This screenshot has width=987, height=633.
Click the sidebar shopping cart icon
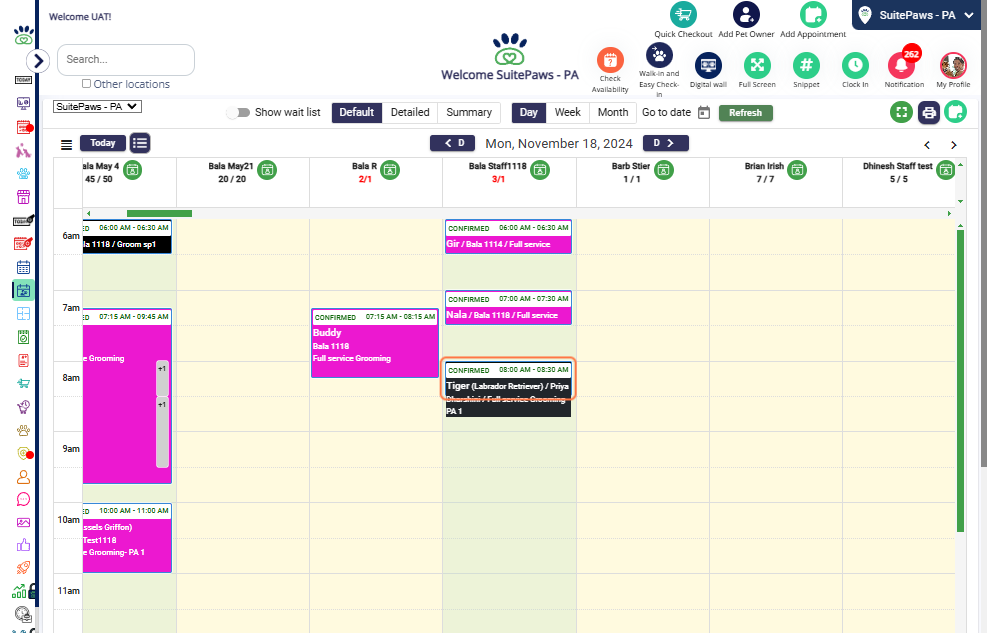point(23,383)
